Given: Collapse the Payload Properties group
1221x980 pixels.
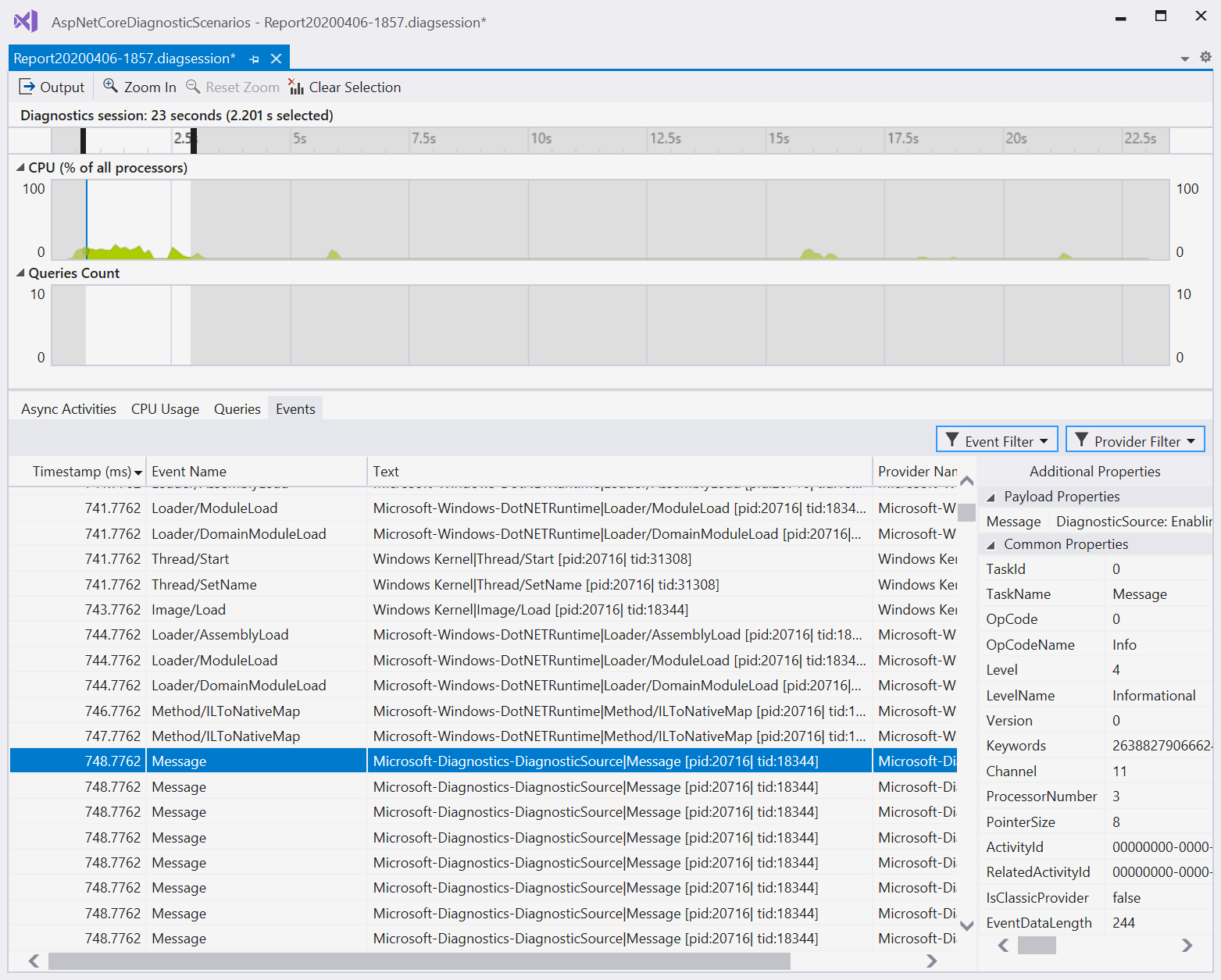Looking at the screenshot, I should [x=991, y=497].
